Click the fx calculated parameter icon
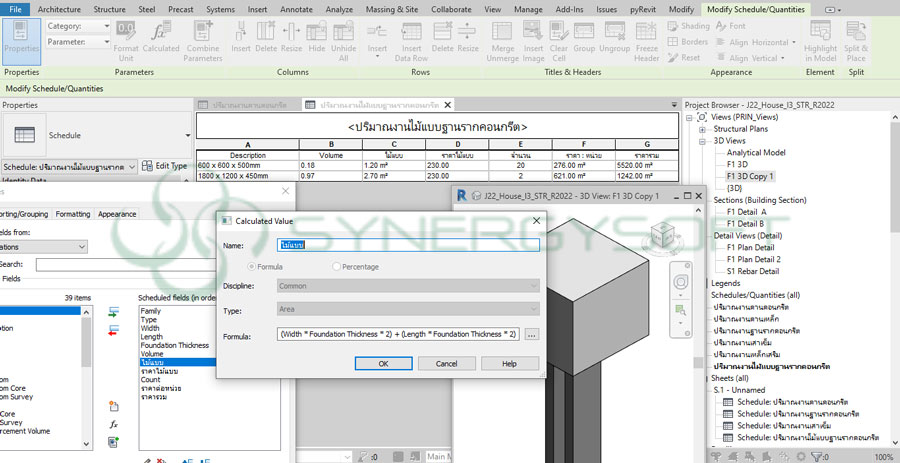 [x=113, y=424]
